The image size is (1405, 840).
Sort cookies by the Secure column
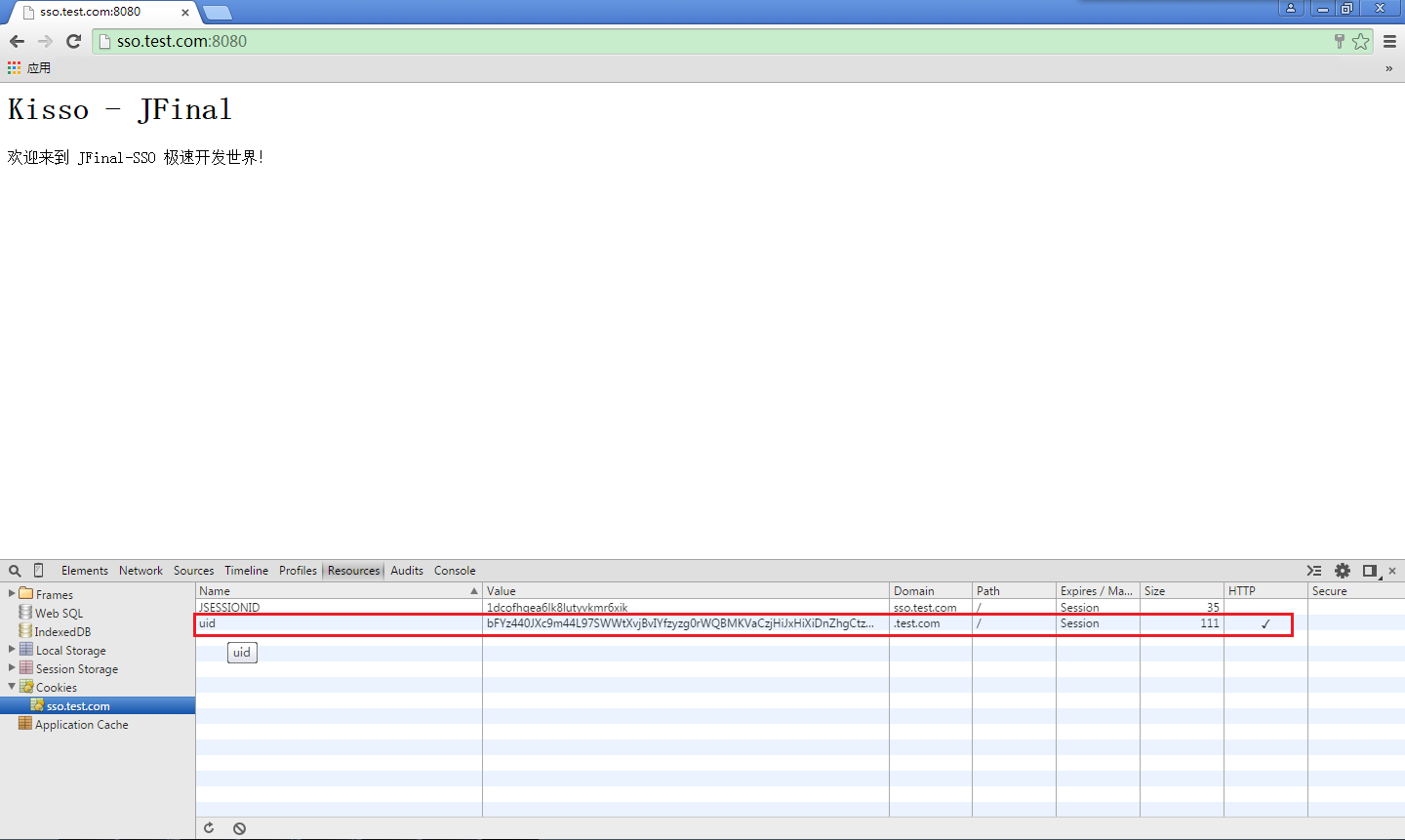(x=1356, y=590)
